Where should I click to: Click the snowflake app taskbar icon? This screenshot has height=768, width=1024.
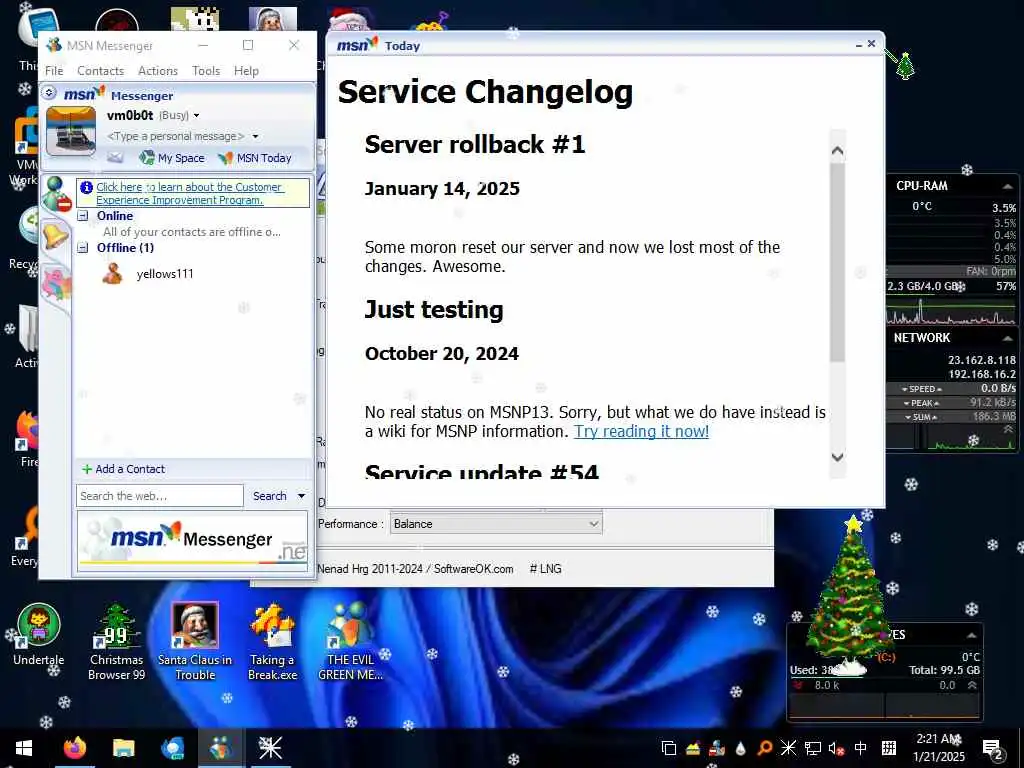[x=270, y=748]
